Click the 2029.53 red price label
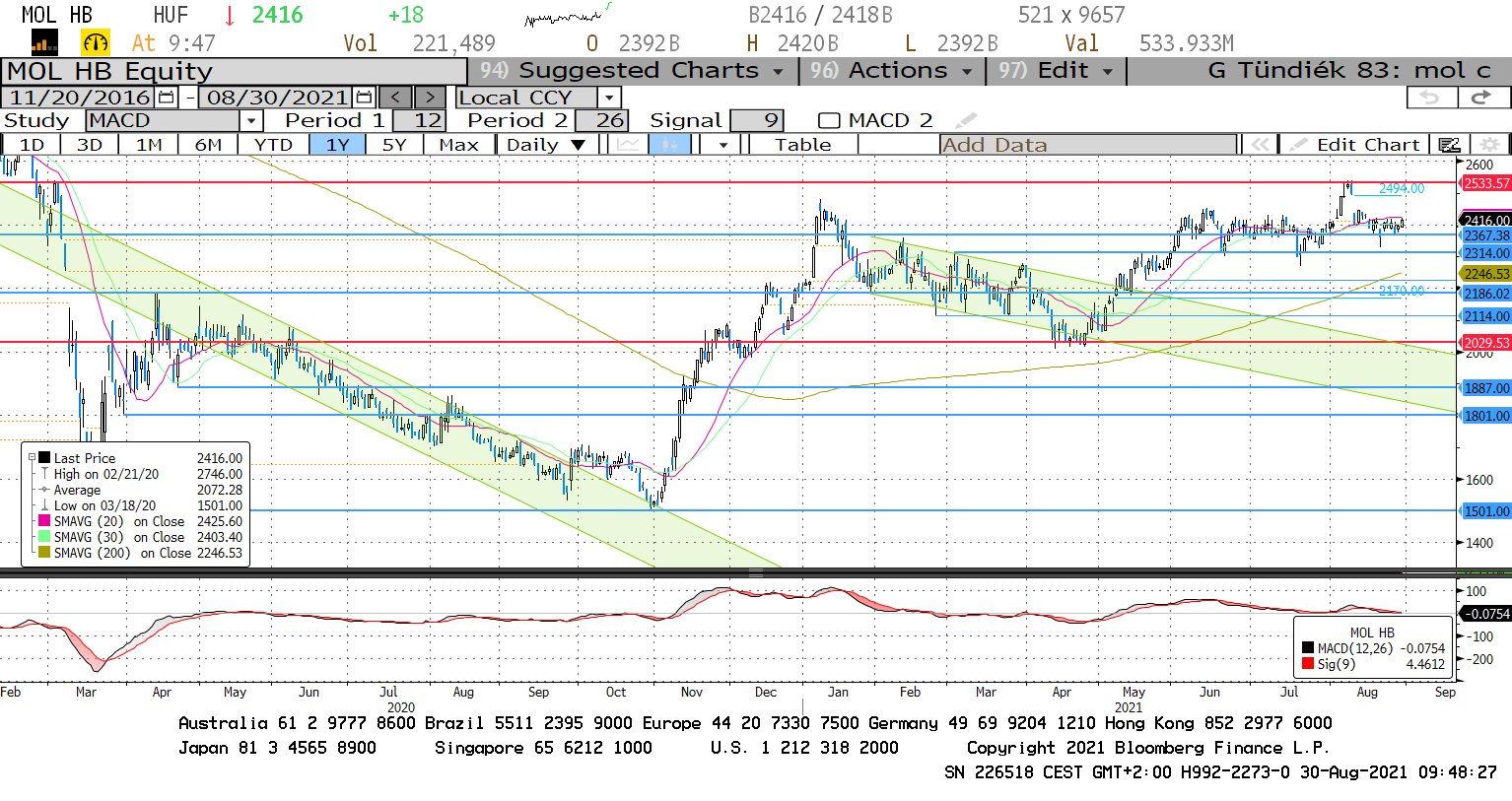The width and height of the screenshot is (1512, 801). [x=1485, y=343]
